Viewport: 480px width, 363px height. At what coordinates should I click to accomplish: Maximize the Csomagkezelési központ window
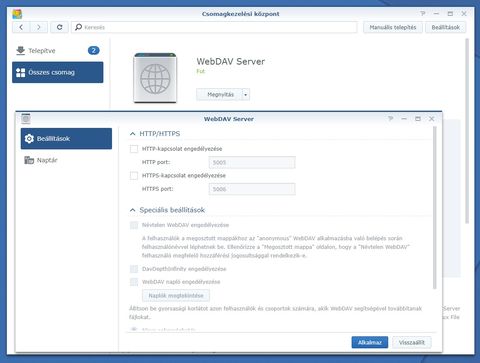pyautogui.click(x=450, y=14)
